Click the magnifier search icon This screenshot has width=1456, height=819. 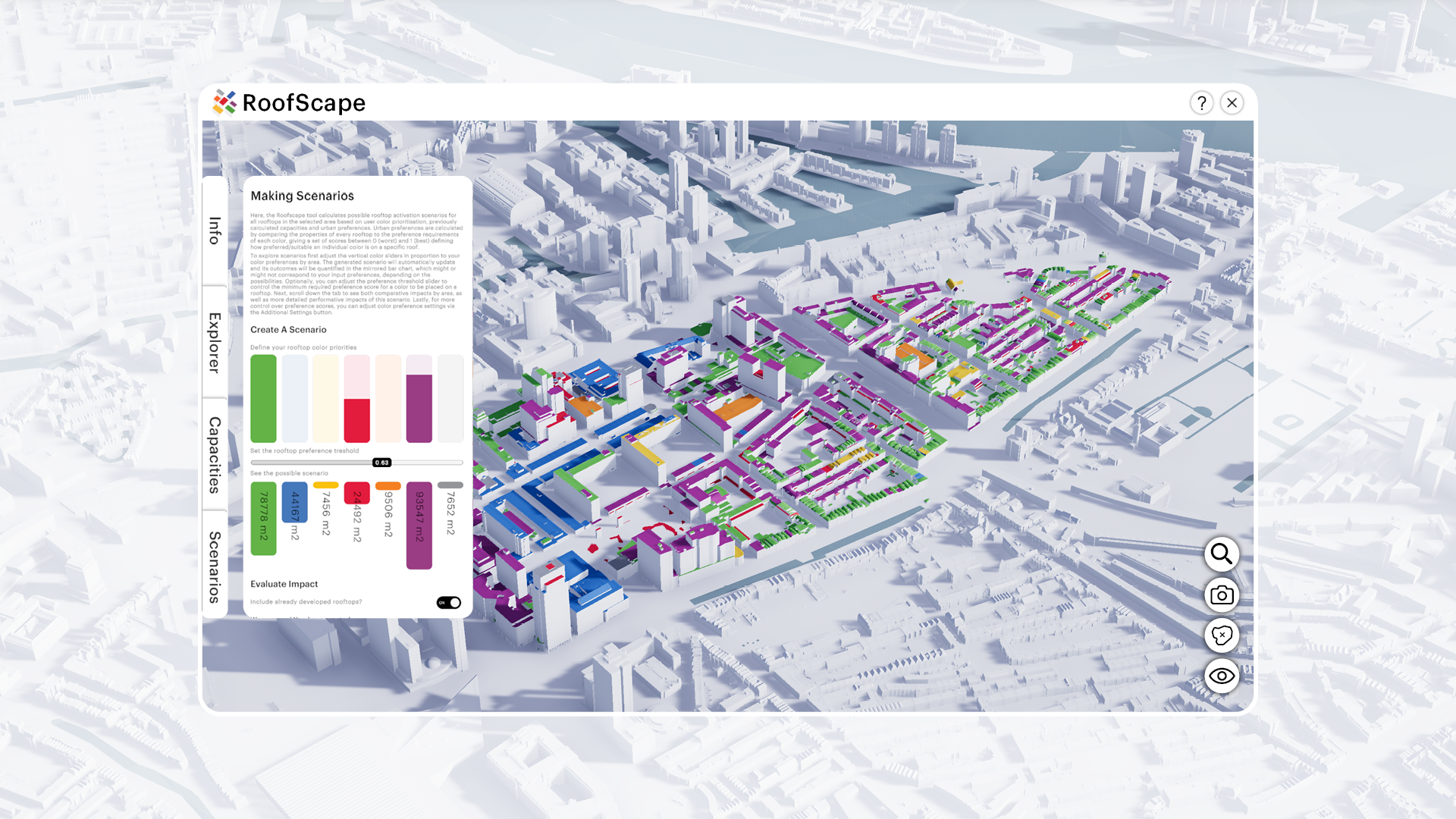tap(1221, 554)
